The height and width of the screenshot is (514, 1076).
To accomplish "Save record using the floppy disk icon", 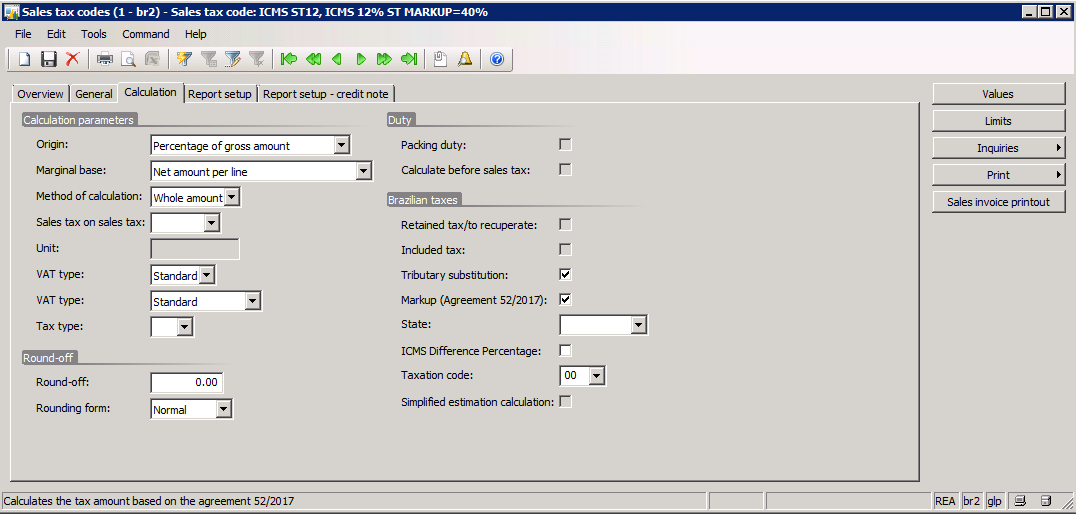I will (48, 60).
